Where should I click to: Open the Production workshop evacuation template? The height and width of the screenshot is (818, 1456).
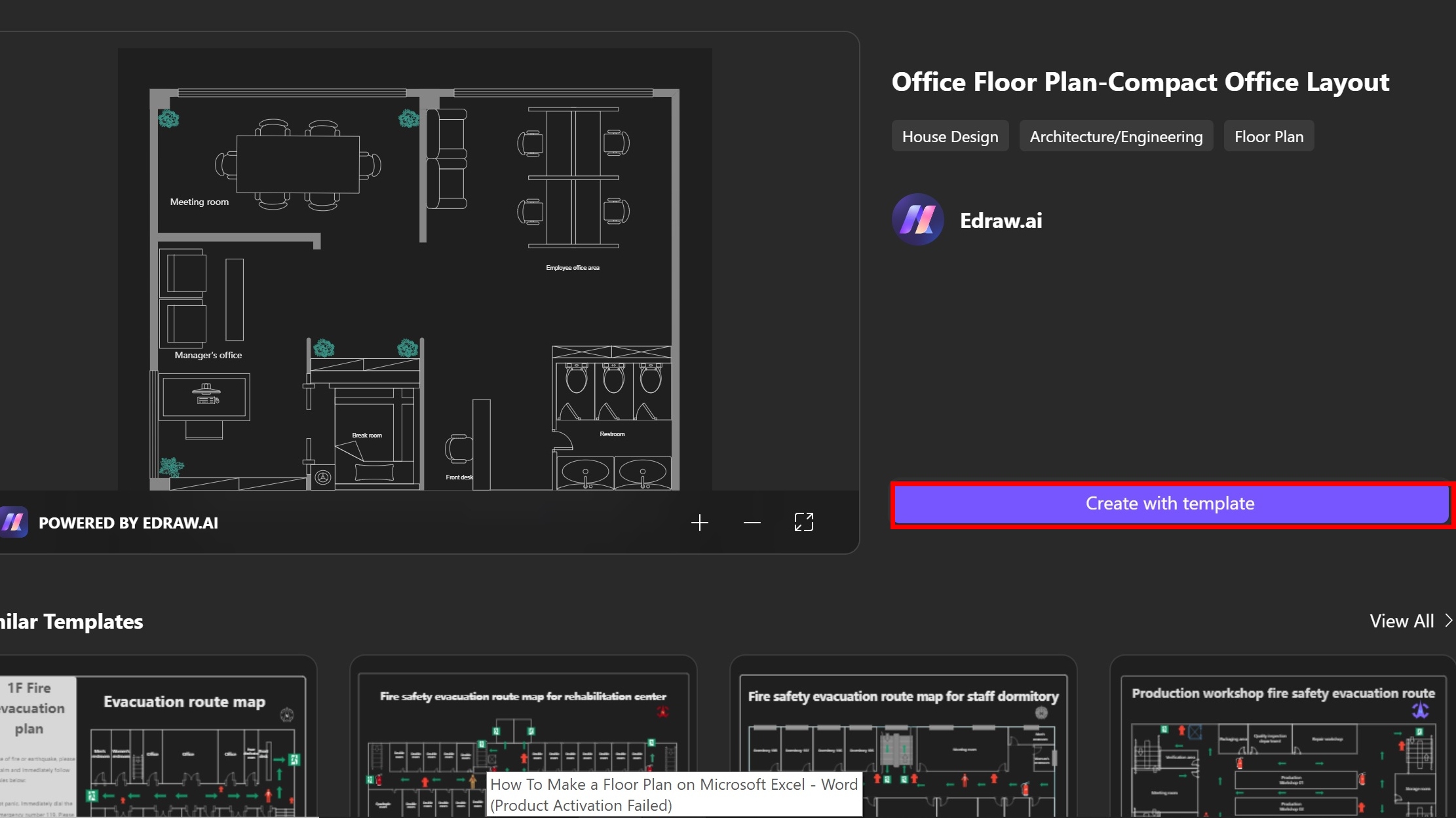pyautogui.click(x=1283, y=737)
